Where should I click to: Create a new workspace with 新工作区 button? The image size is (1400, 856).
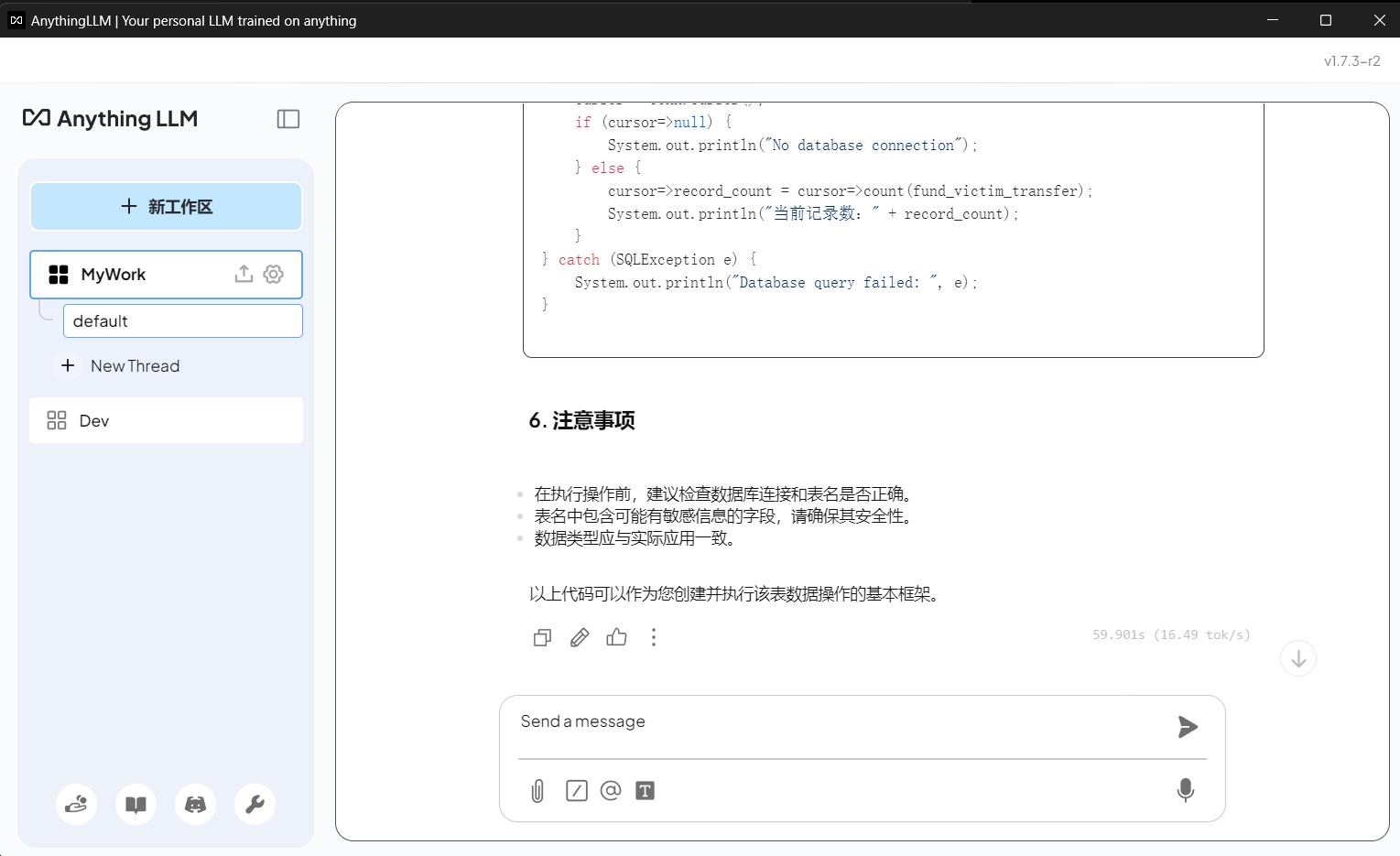166,207
